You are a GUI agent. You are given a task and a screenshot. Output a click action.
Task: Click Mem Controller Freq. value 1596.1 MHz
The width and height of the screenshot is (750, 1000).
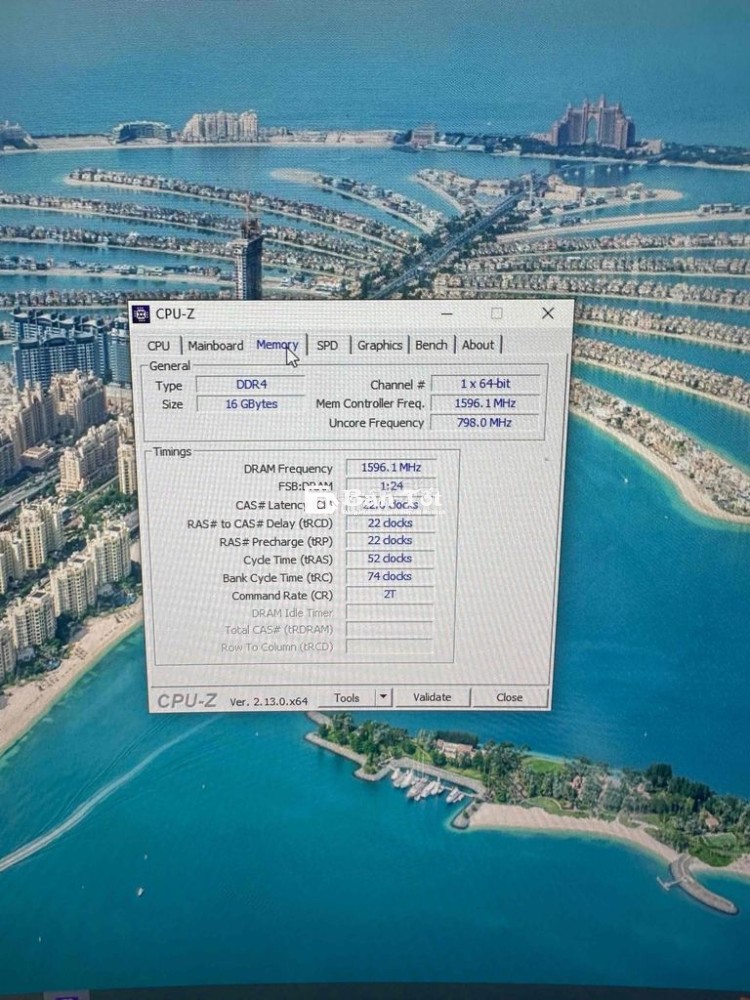click(x=485, y=403)
